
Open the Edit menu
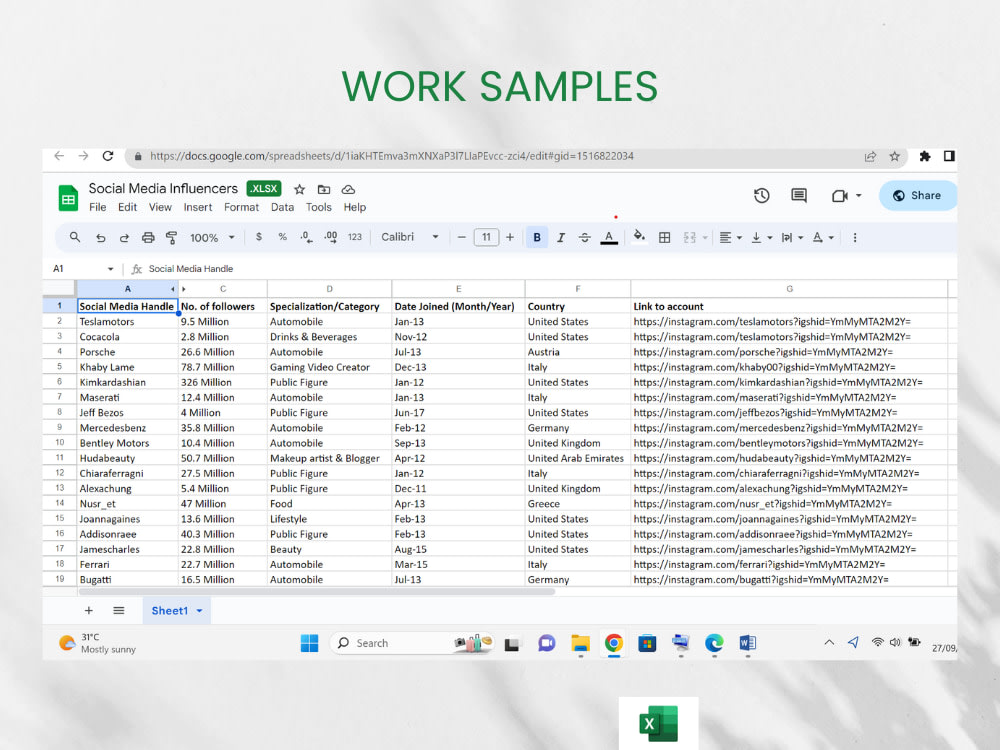click(x=128, y=207)
